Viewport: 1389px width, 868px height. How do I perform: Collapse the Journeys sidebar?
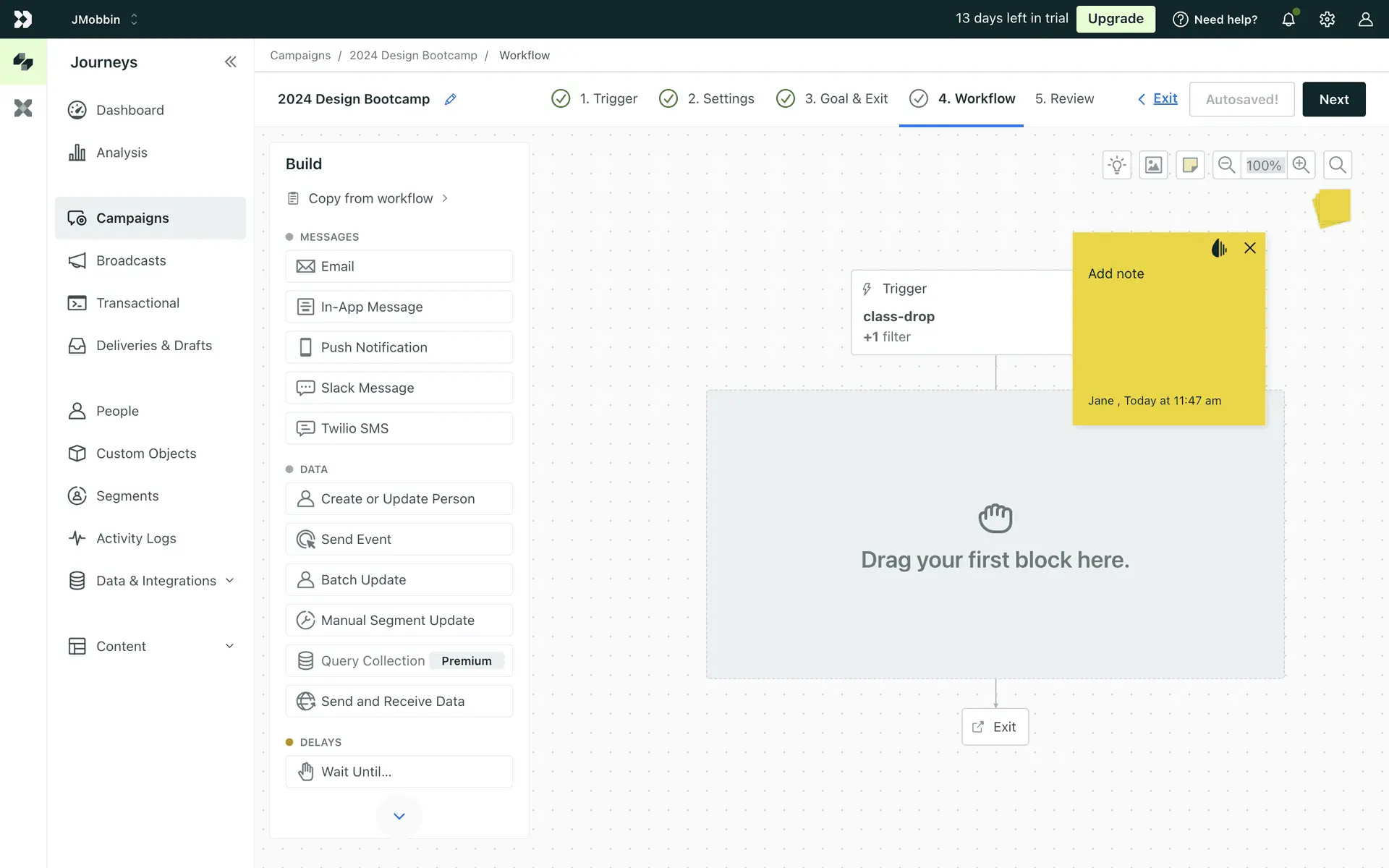[x=230, y=62]
